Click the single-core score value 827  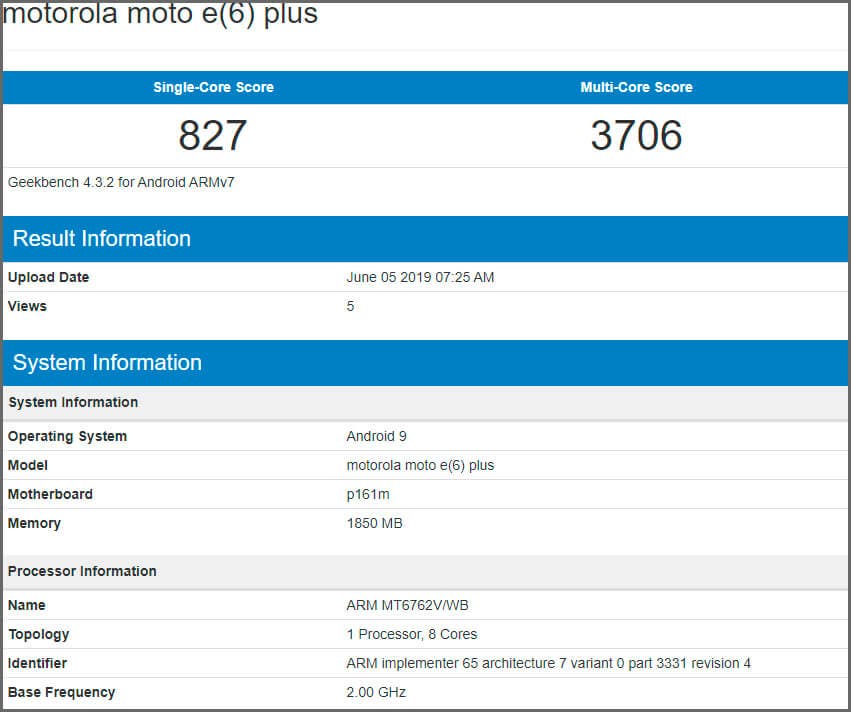pyautogui.click(x=212, y=136)
